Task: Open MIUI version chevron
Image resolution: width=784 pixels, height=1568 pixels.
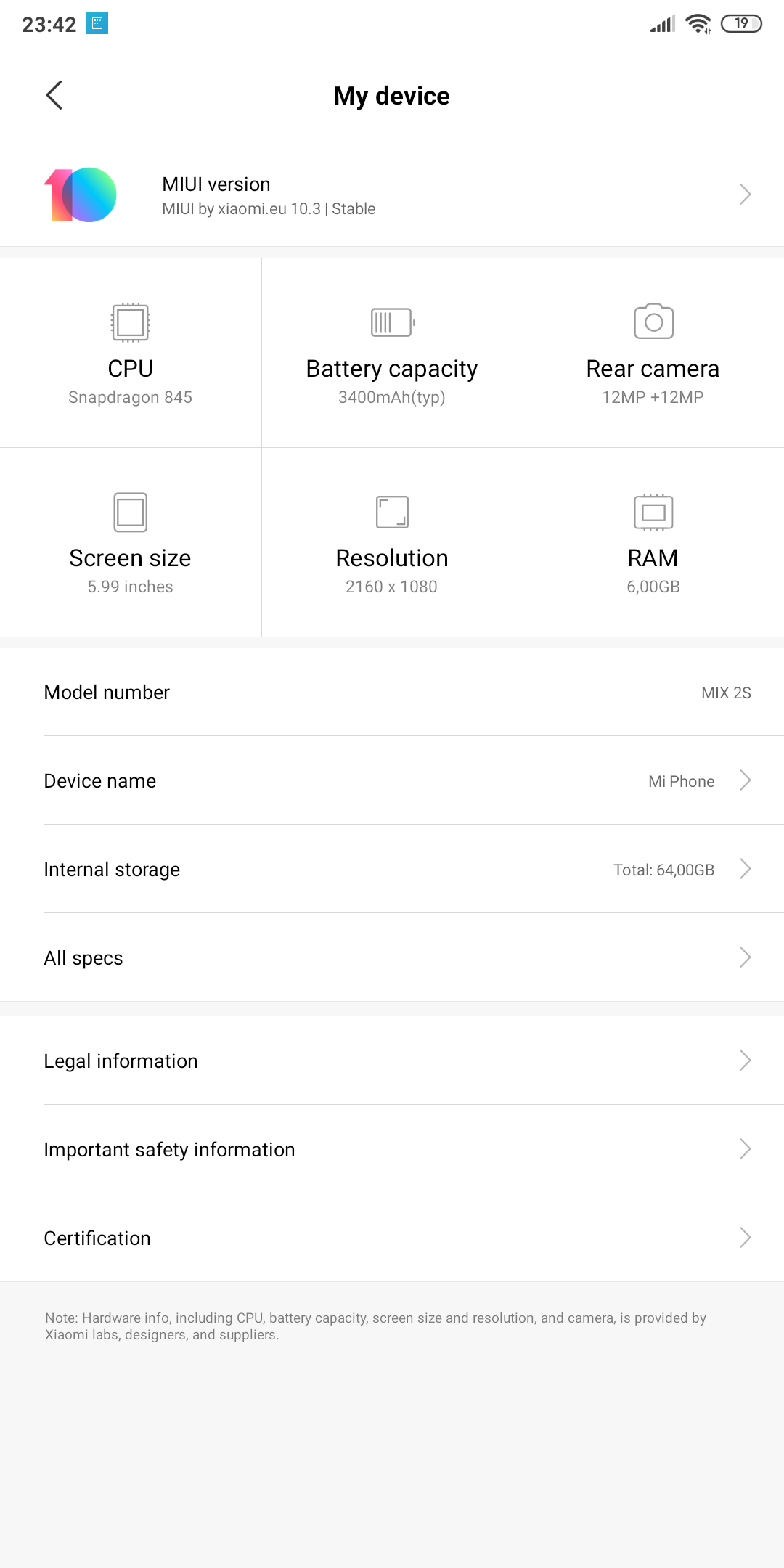Action: tap(745, 195)
